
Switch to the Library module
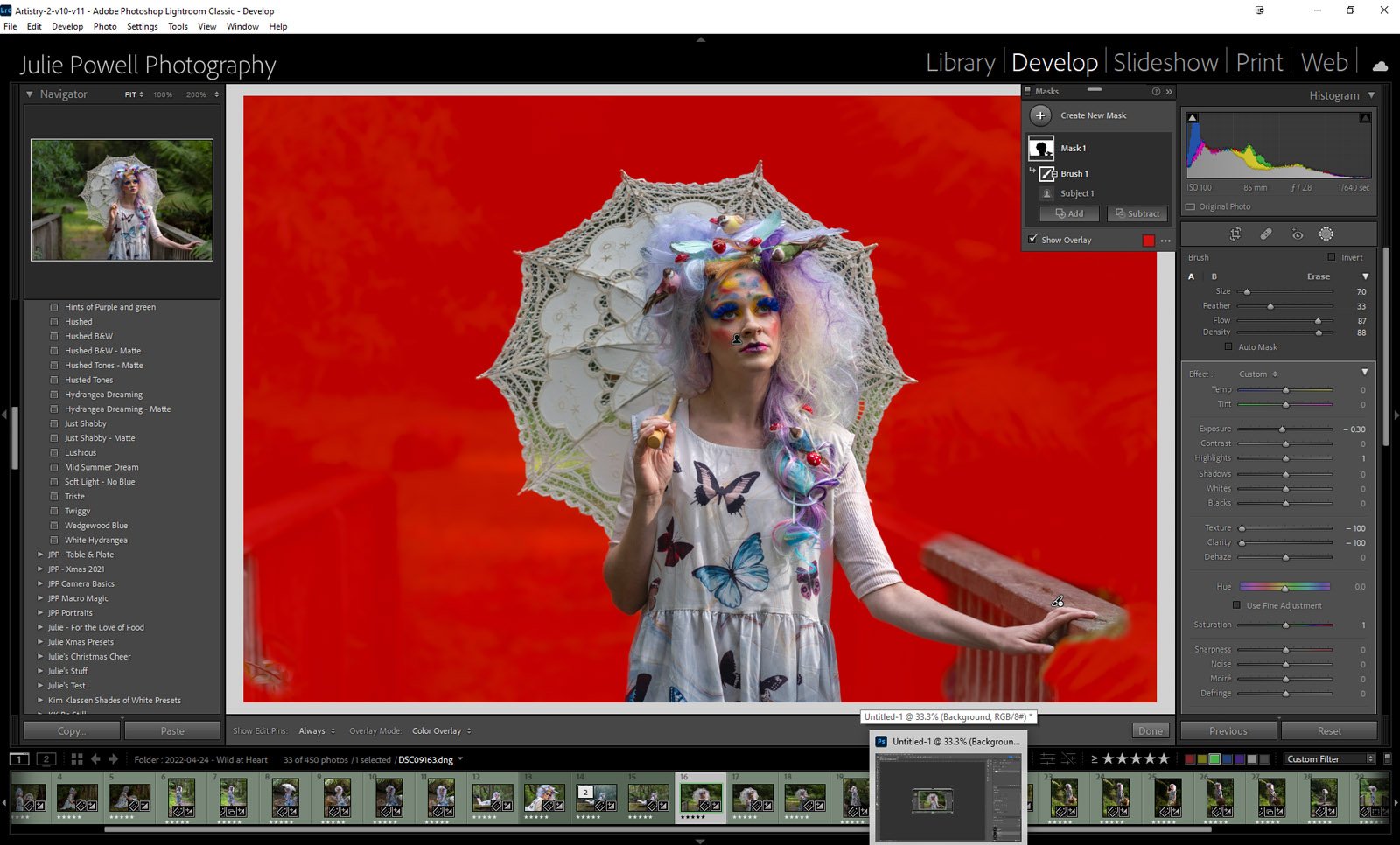[x=961, y=63]
